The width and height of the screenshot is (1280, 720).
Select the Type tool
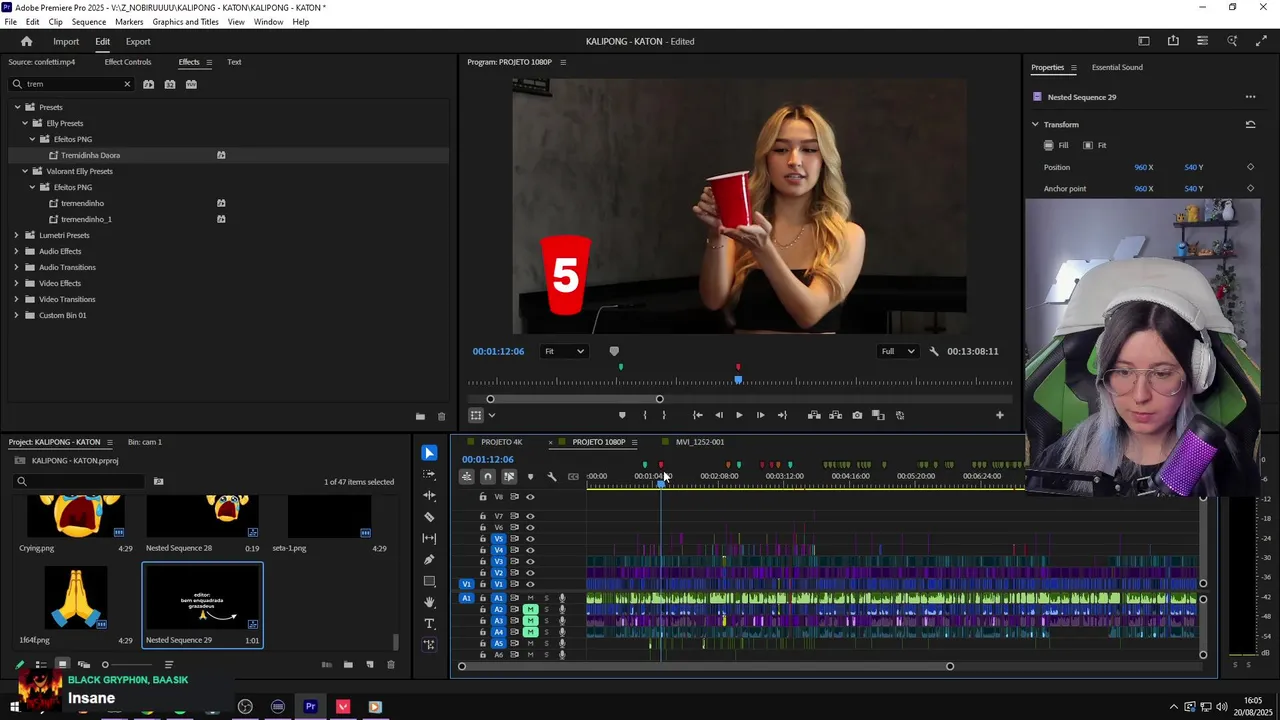tap(429, 623)
